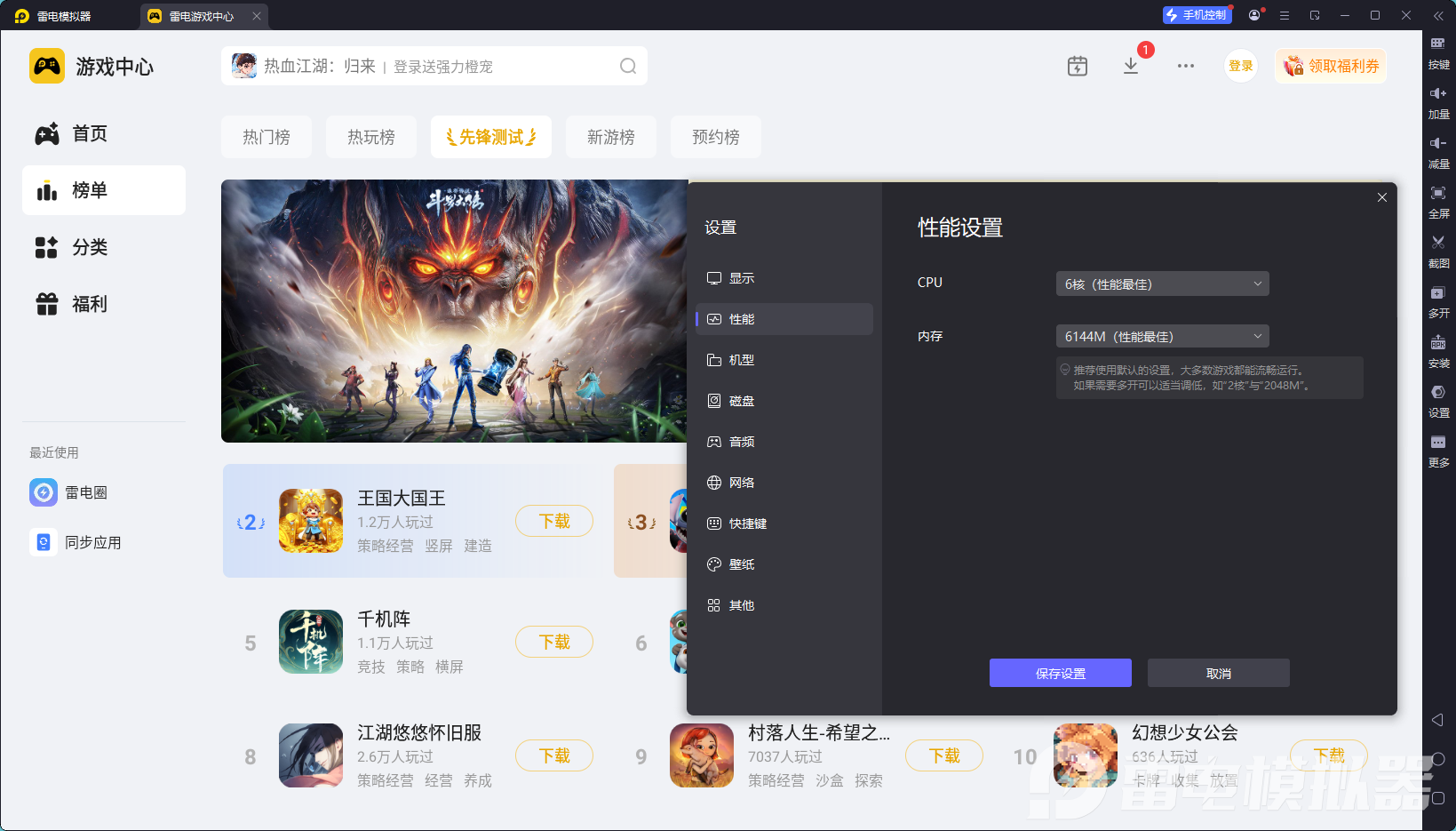Open 快捷键 shortcuts settings section
The image size is (1456, 831).
click(784, 523)
